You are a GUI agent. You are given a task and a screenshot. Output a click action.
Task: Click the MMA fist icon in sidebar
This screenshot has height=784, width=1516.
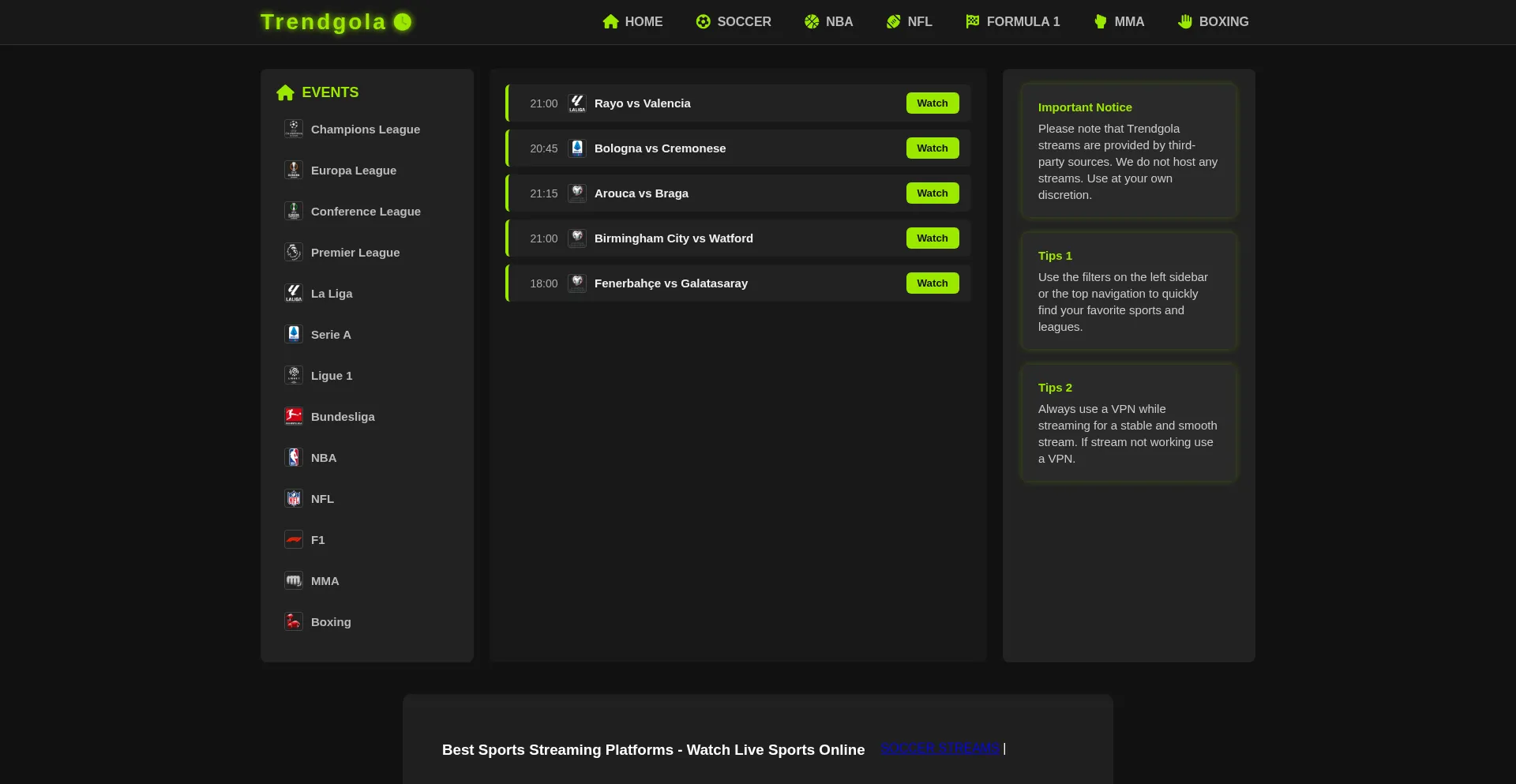294,580
